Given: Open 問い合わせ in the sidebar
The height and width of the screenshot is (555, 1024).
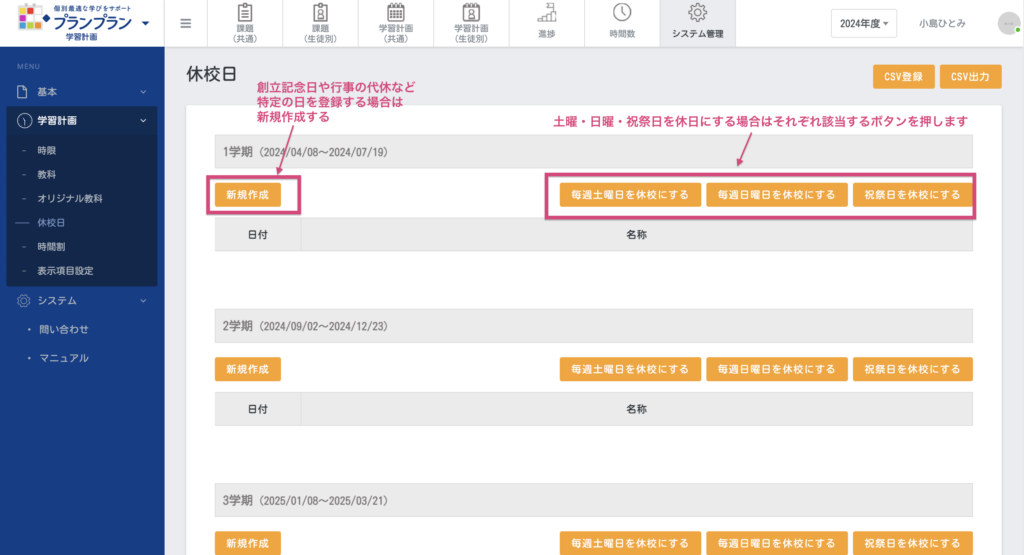Looking at the screenshot, I should 63,329.
